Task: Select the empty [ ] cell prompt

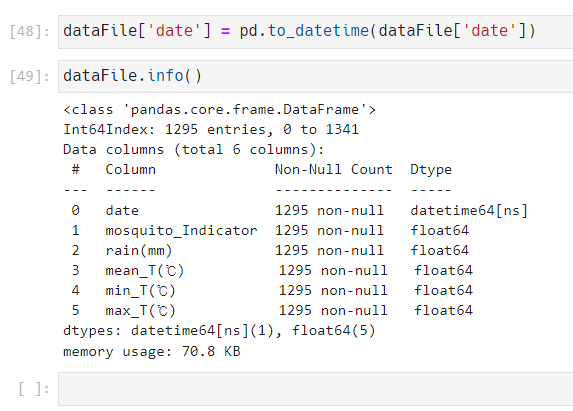Action: (34, 389)
